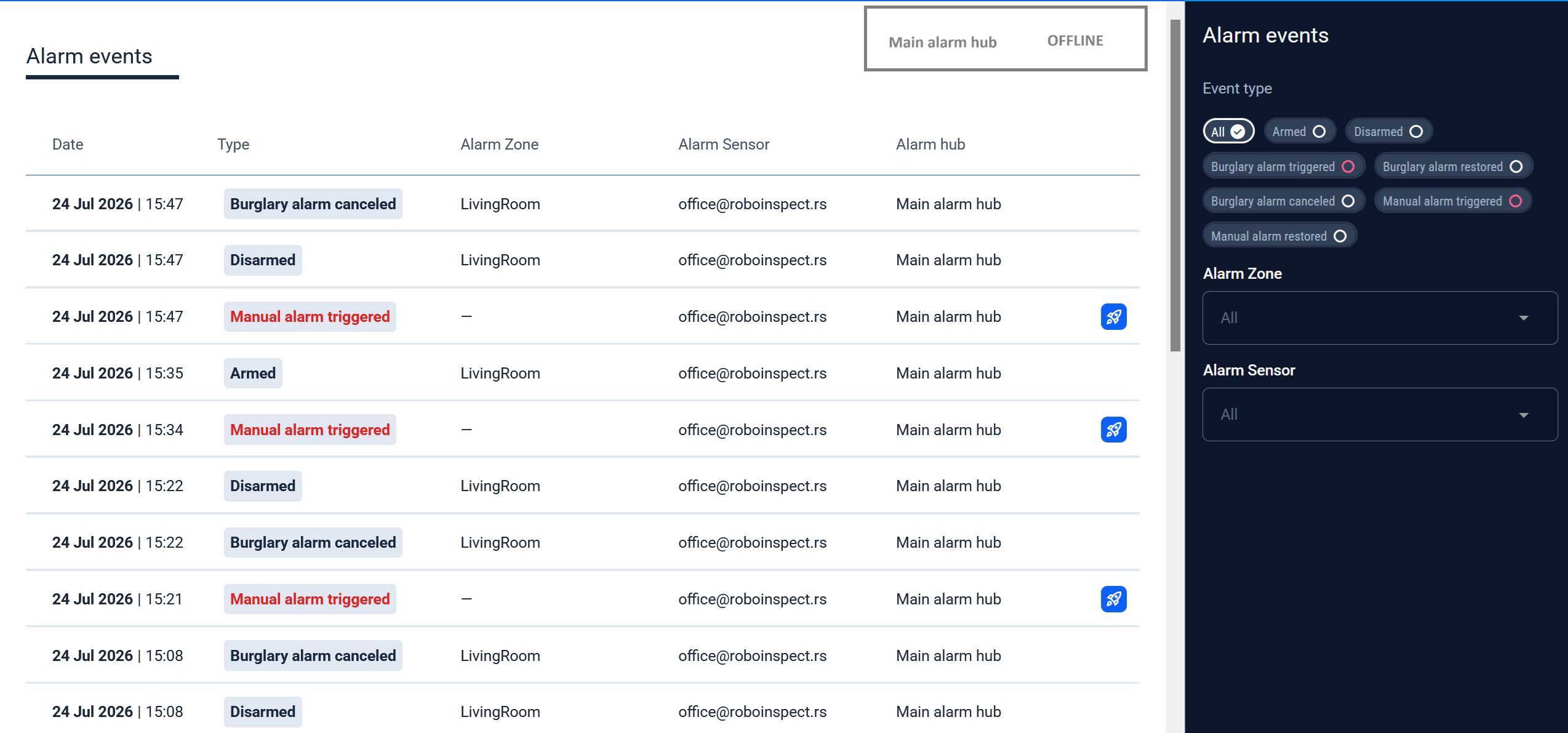Image resolution: width=1568 pixels, height=733 pixels.
Task: Click Main alarm hub in the Armed row
Action: click(948, 373)
